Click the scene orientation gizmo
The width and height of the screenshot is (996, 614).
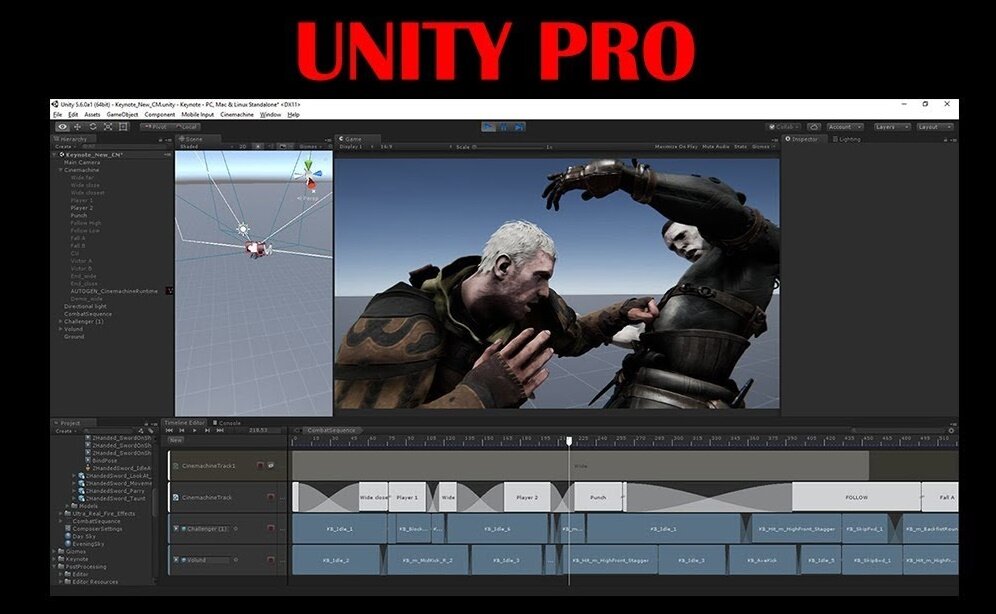click(309, 175)
